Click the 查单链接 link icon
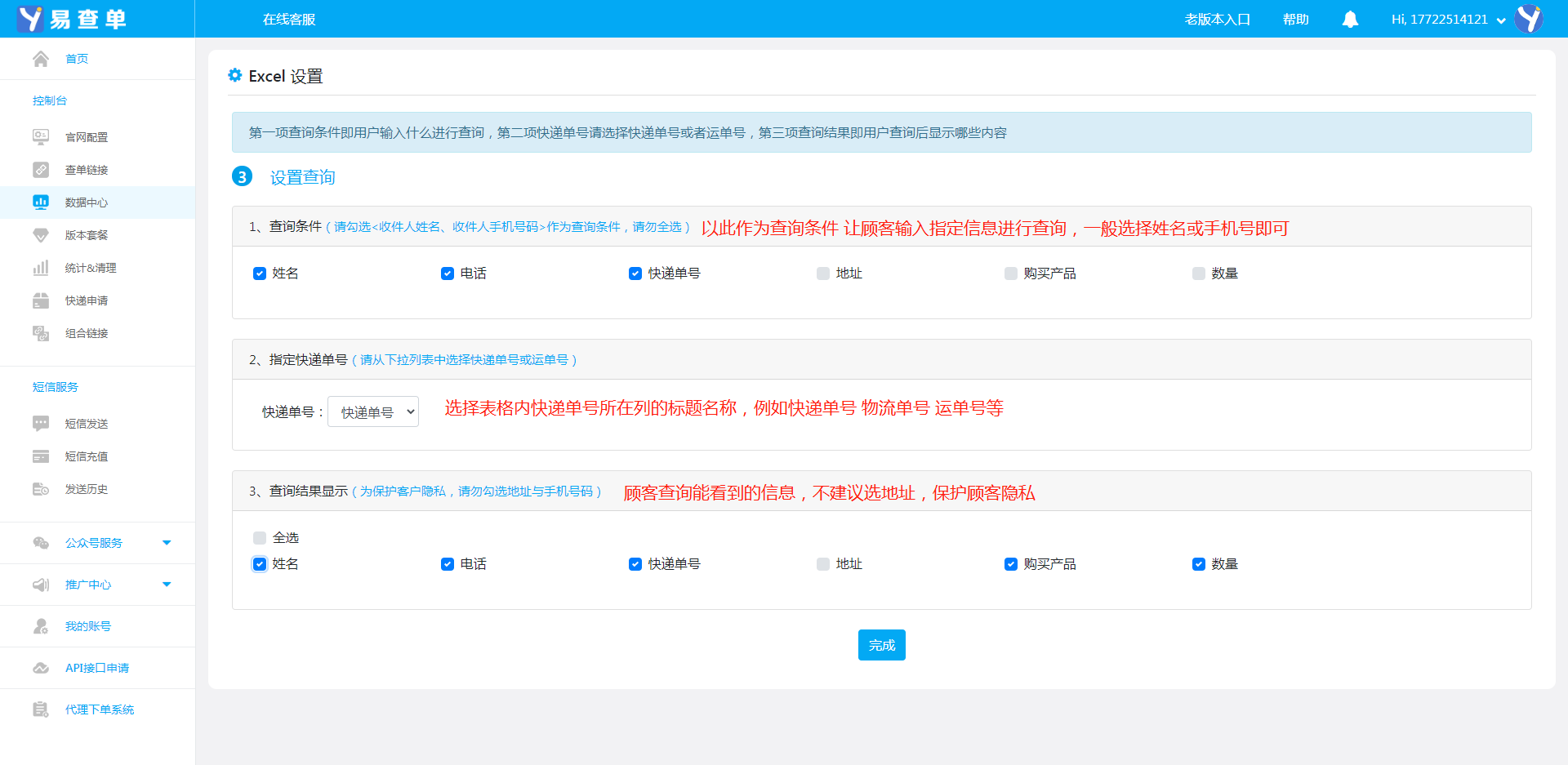The height and width of the screenshot is (765, 1568). pos(41,170)
